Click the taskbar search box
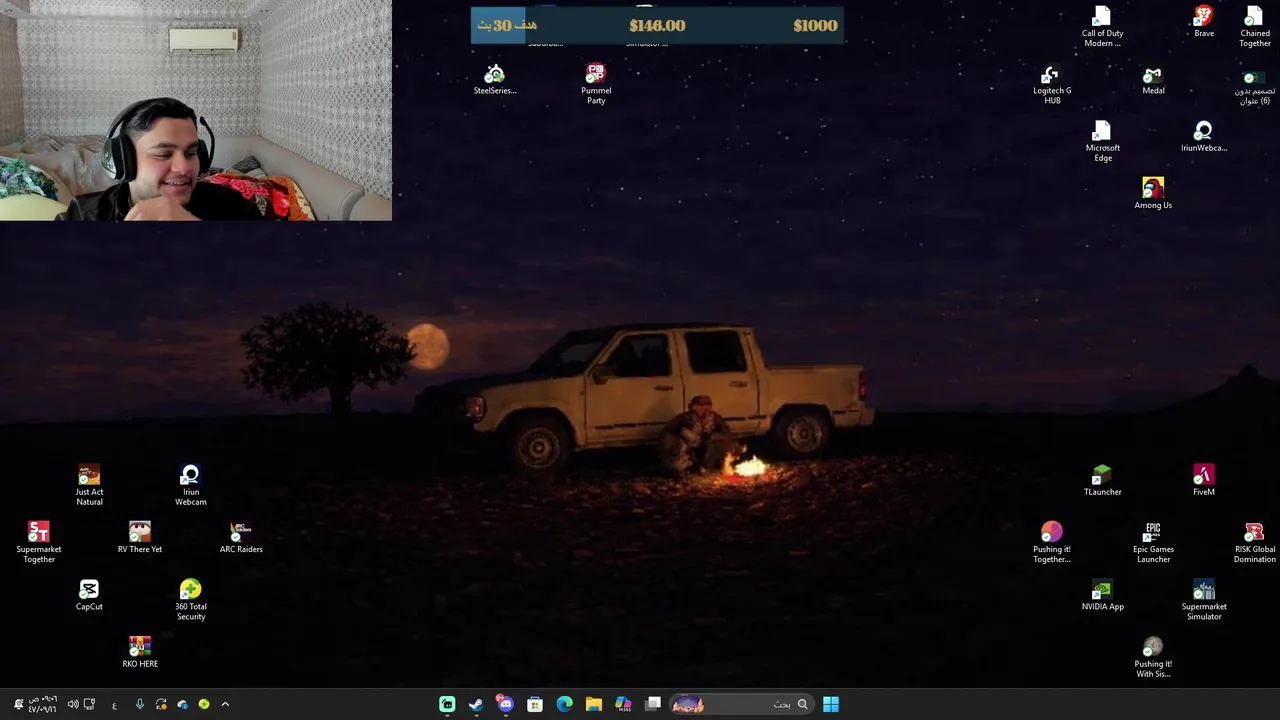This screenshot has height=720, width=1280. 740,704
